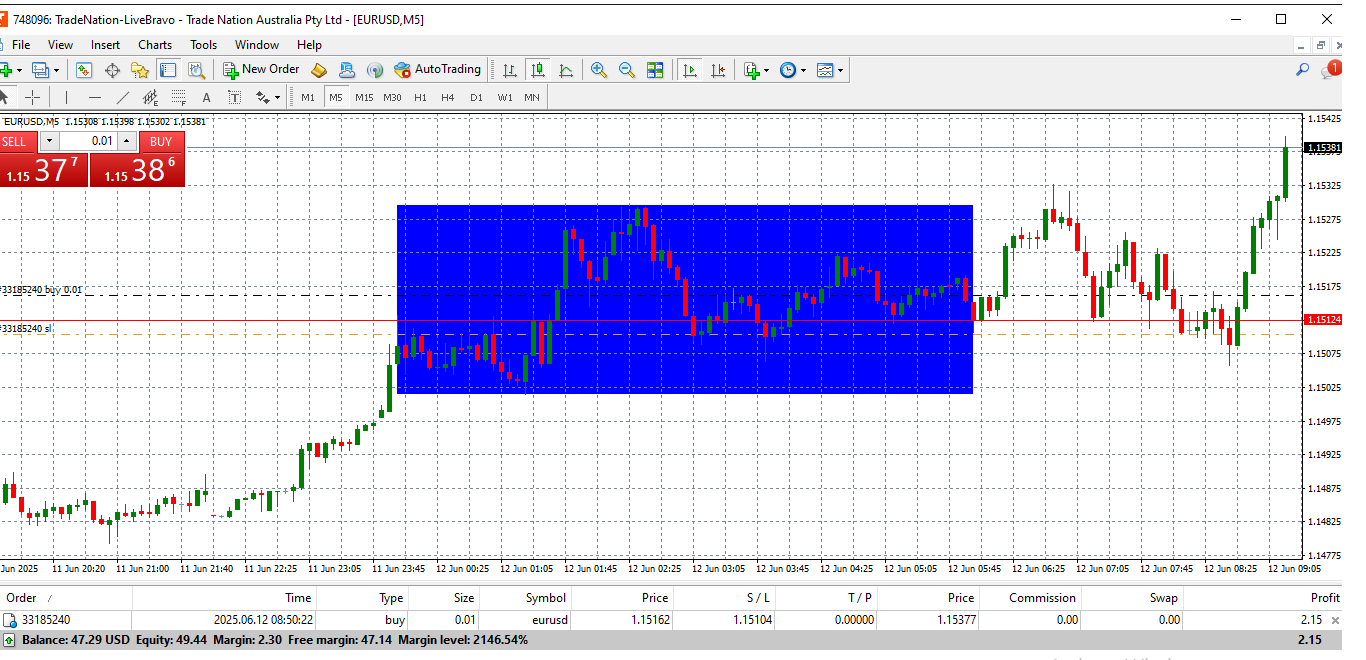Open the search magnifier in toolbar
The width and height of the screenshot is (1366, 660).
[1302, 70]
